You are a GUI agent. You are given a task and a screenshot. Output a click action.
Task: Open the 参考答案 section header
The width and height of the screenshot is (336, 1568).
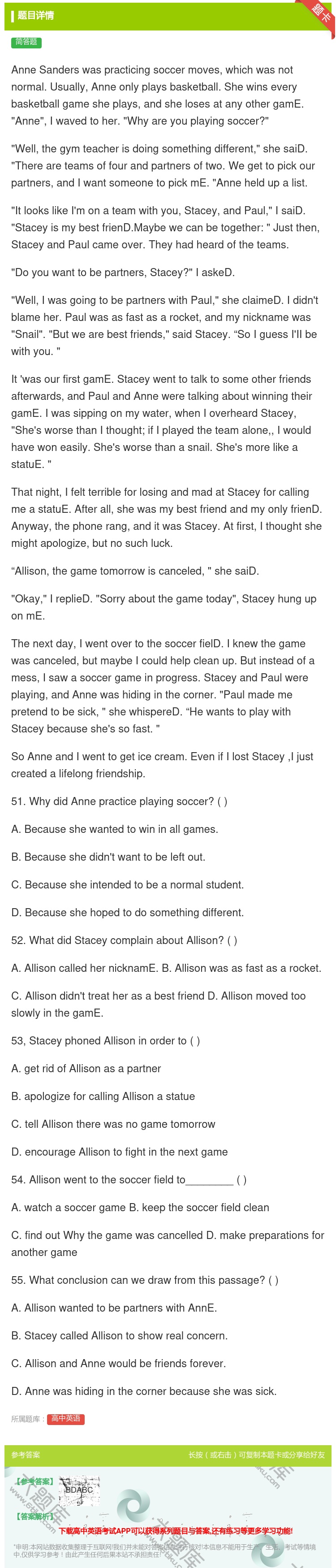pyautogui.click(x=26, y=1455)
